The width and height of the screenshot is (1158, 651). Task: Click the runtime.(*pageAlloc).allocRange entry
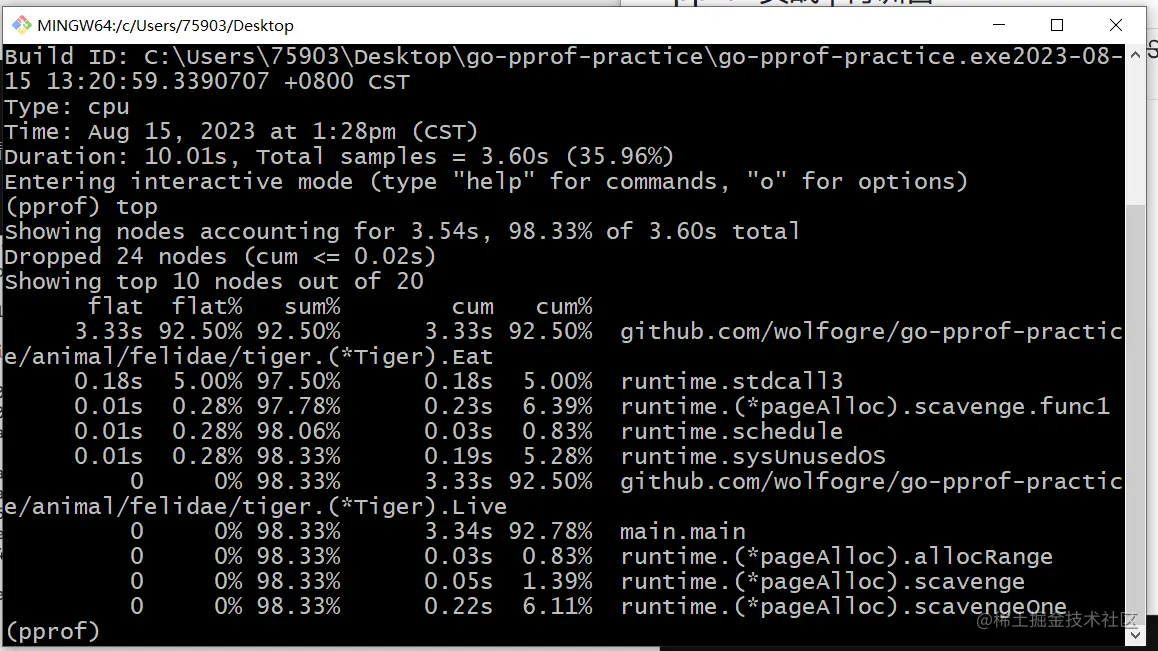coord(836,556)
